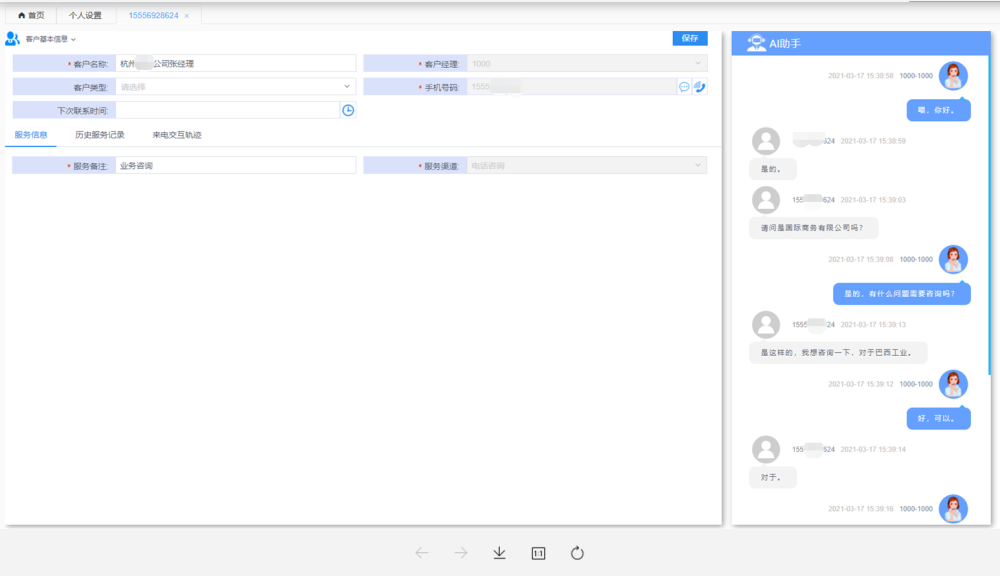The width and height of the screenshot is (1000, 576).
Task: Click the AI助手 robot icon in header
Action: pos(756,43)
